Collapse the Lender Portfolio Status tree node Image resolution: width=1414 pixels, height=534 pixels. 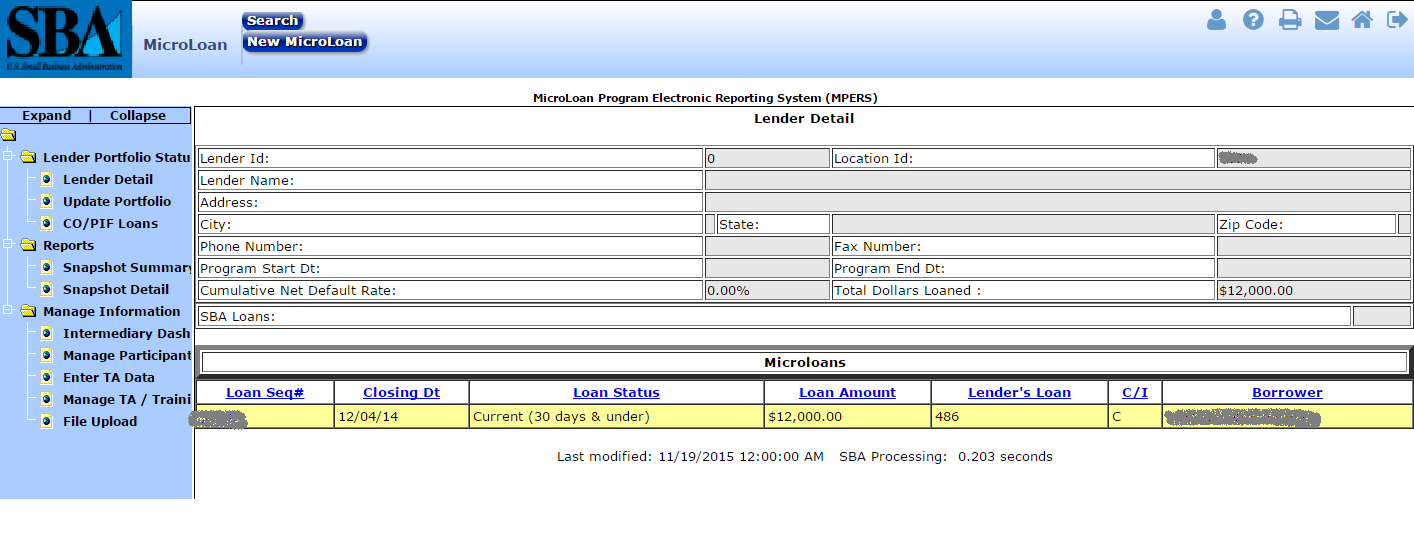pos(8,157)
